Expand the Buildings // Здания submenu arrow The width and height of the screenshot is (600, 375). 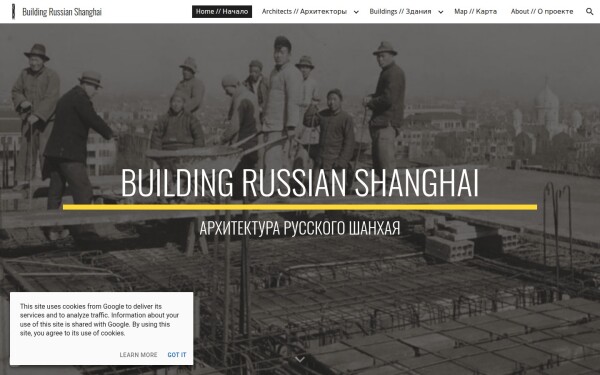(x=440, y=12)
